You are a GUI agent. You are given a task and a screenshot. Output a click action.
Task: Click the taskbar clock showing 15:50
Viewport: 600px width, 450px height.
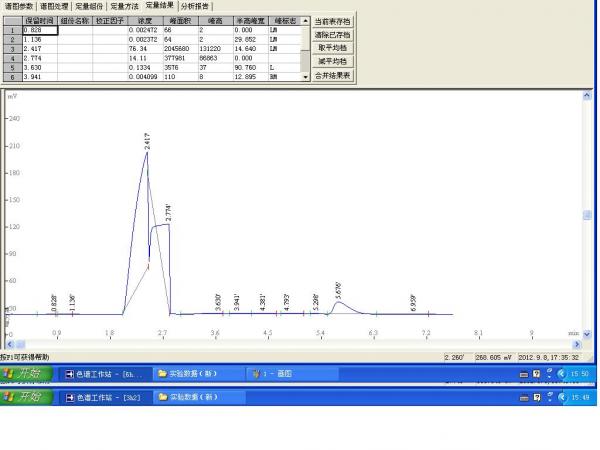point(580,374)
